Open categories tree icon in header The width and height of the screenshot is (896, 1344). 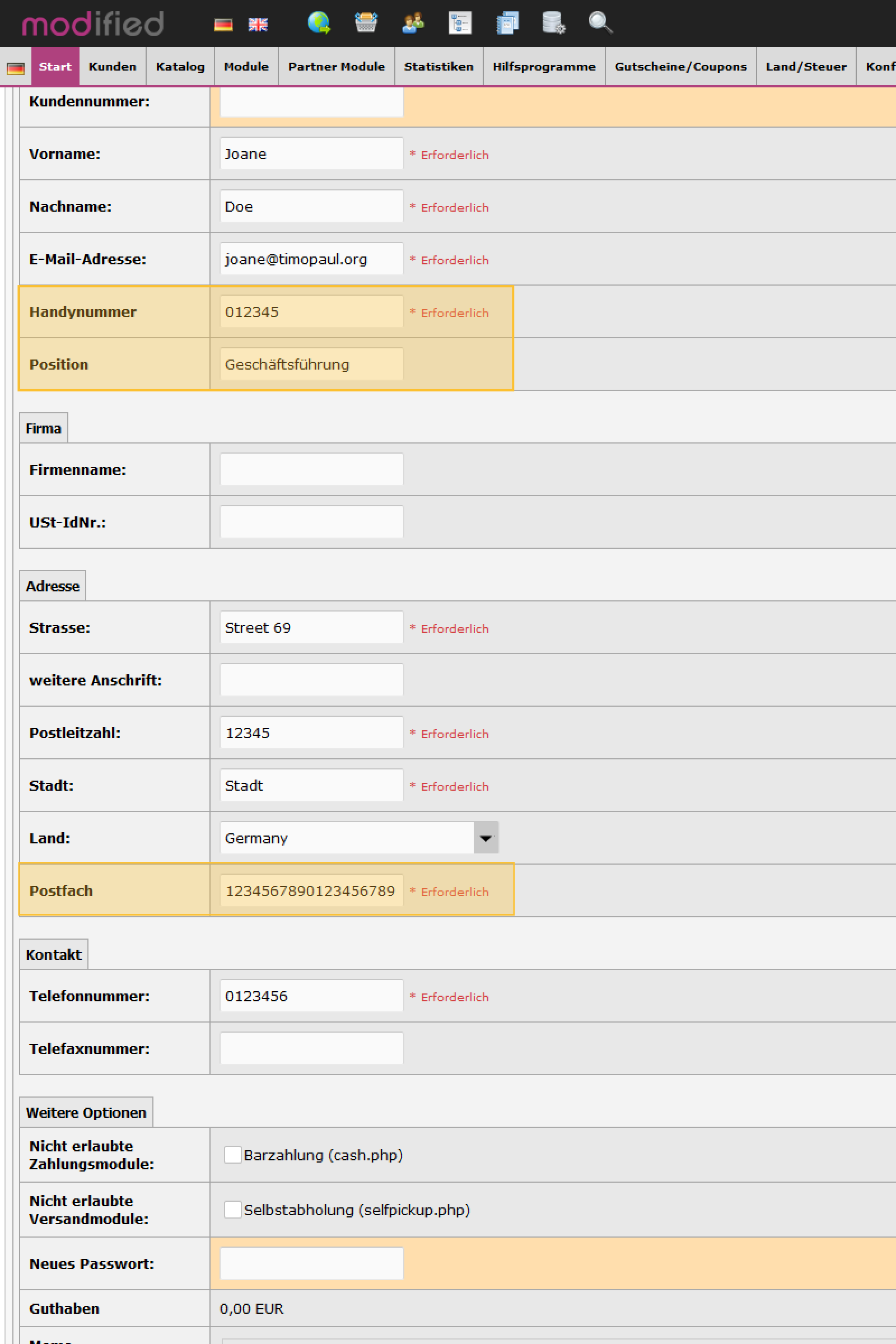coord(460,24)
